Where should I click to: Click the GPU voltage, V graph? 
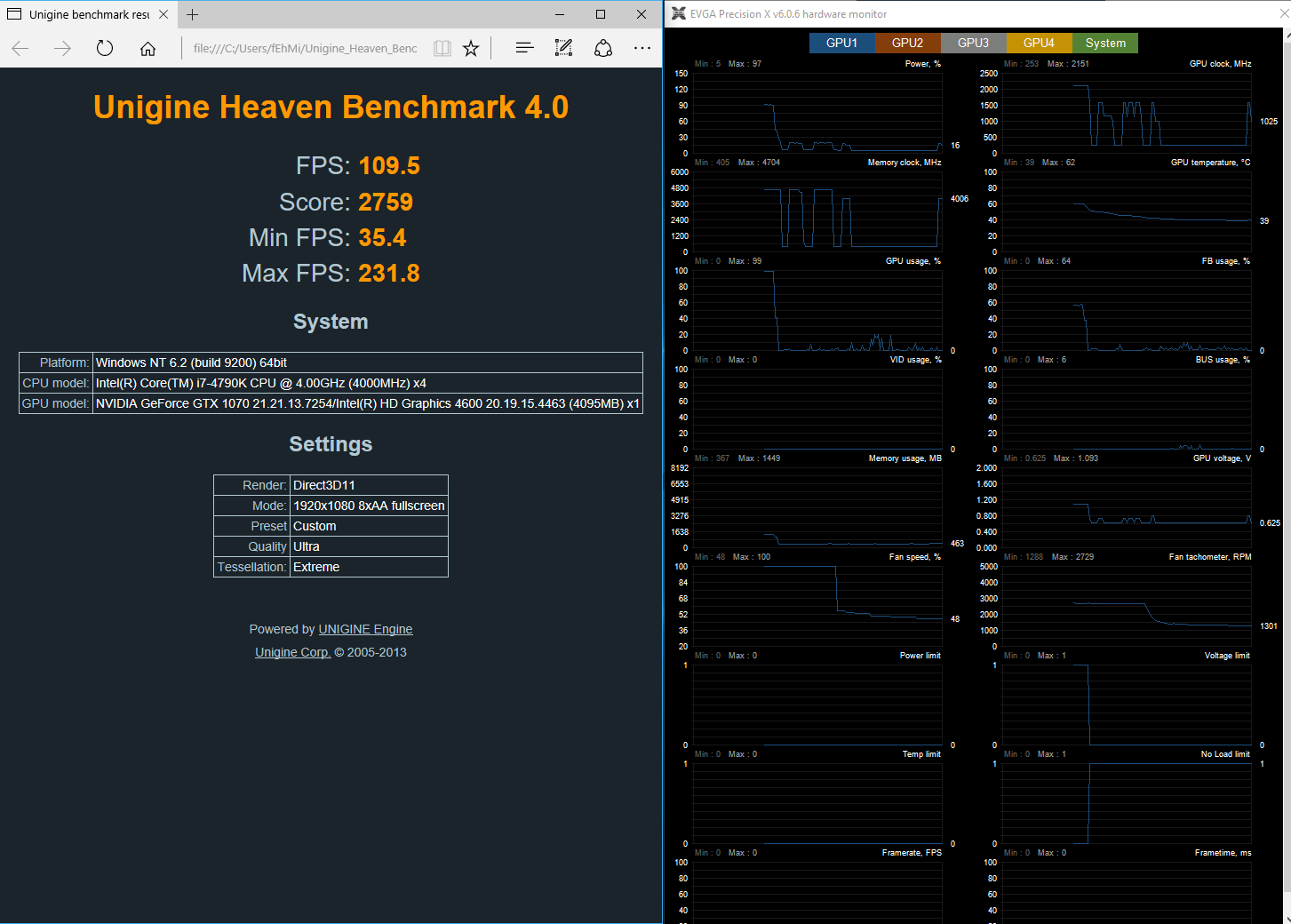pyautogui.click(x=1127, y=507)
